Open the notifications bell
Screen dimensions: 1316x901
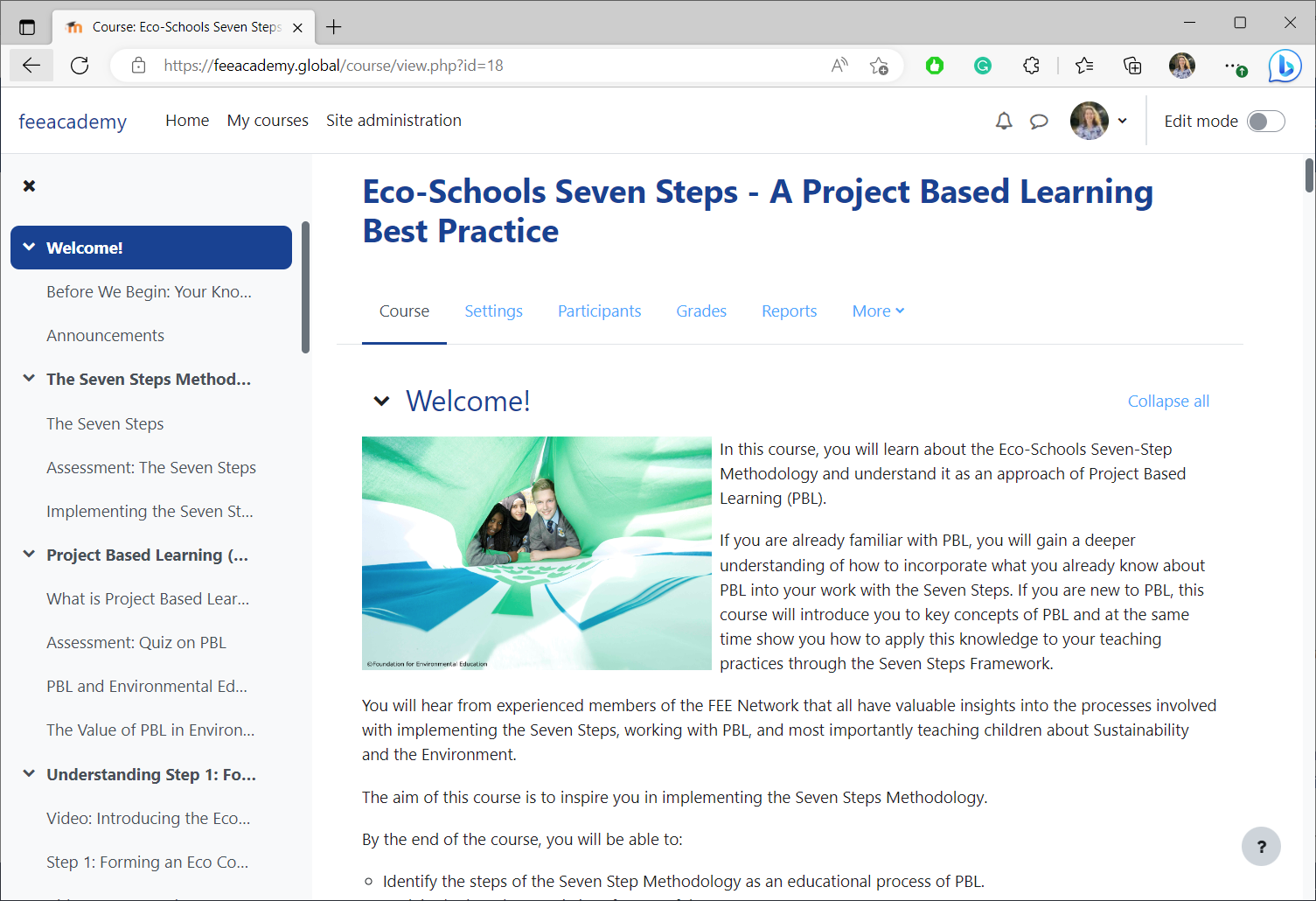(x=1004, y=121)
